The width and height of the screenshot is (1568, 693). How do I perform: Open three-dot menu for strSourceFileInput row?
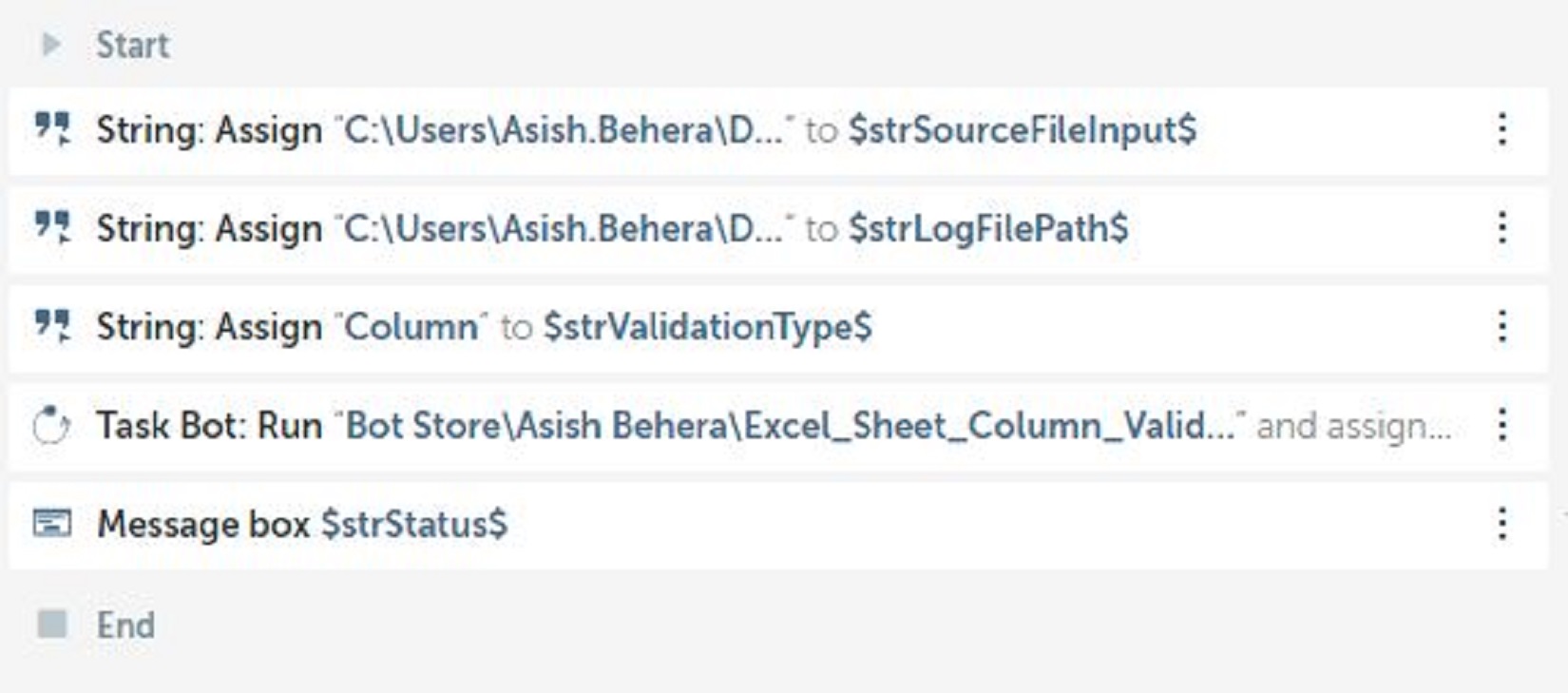[x=1501, y=129]
